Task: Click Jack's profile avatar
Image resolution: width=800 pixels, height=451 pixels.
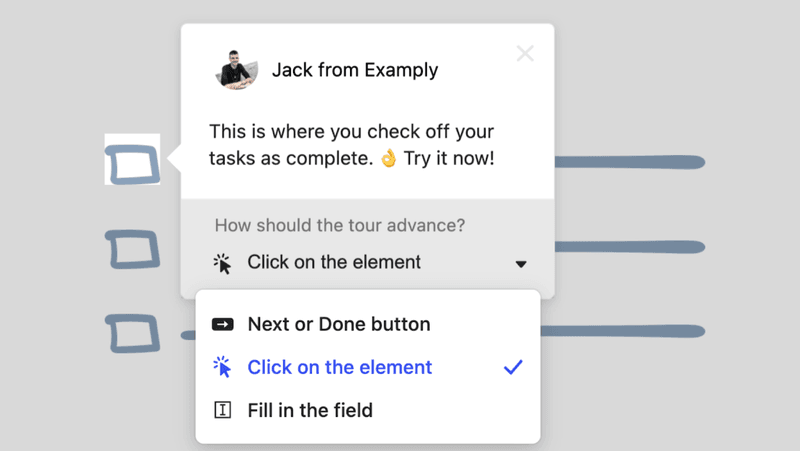Action: pyautogui.click(x=236, y=70)
